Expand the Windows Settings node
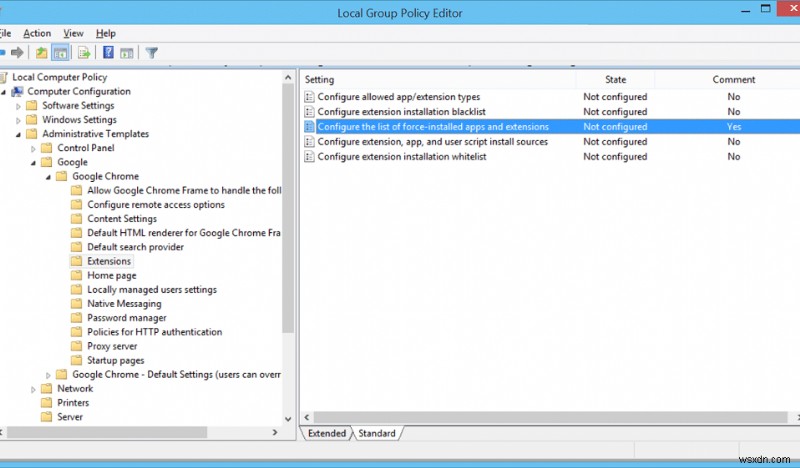The height and width of the screenshot is (468, 800). pos(18,120)
